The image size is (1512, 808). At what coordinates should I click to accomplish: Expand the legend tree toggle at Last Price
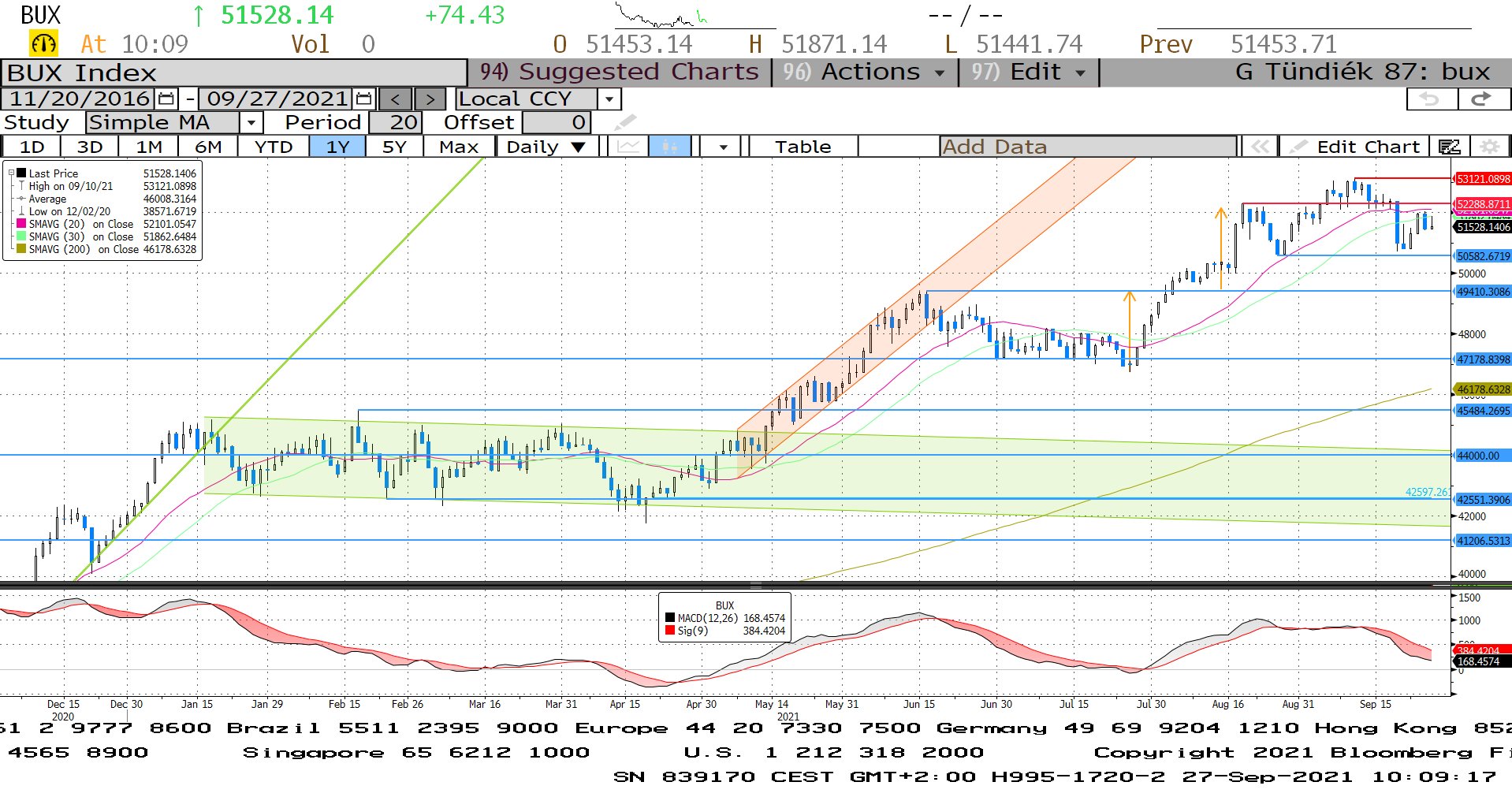[11, 173]
